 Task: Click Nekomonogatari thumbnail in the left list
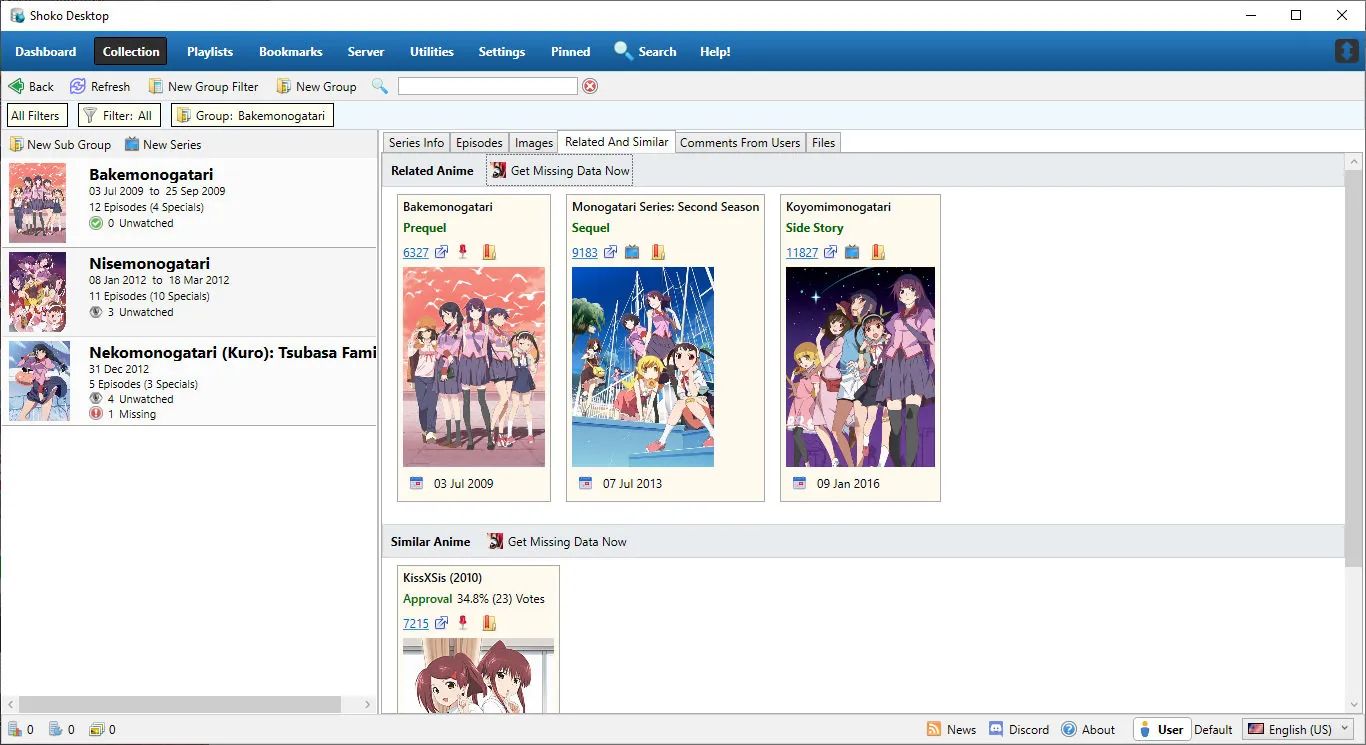39,380
